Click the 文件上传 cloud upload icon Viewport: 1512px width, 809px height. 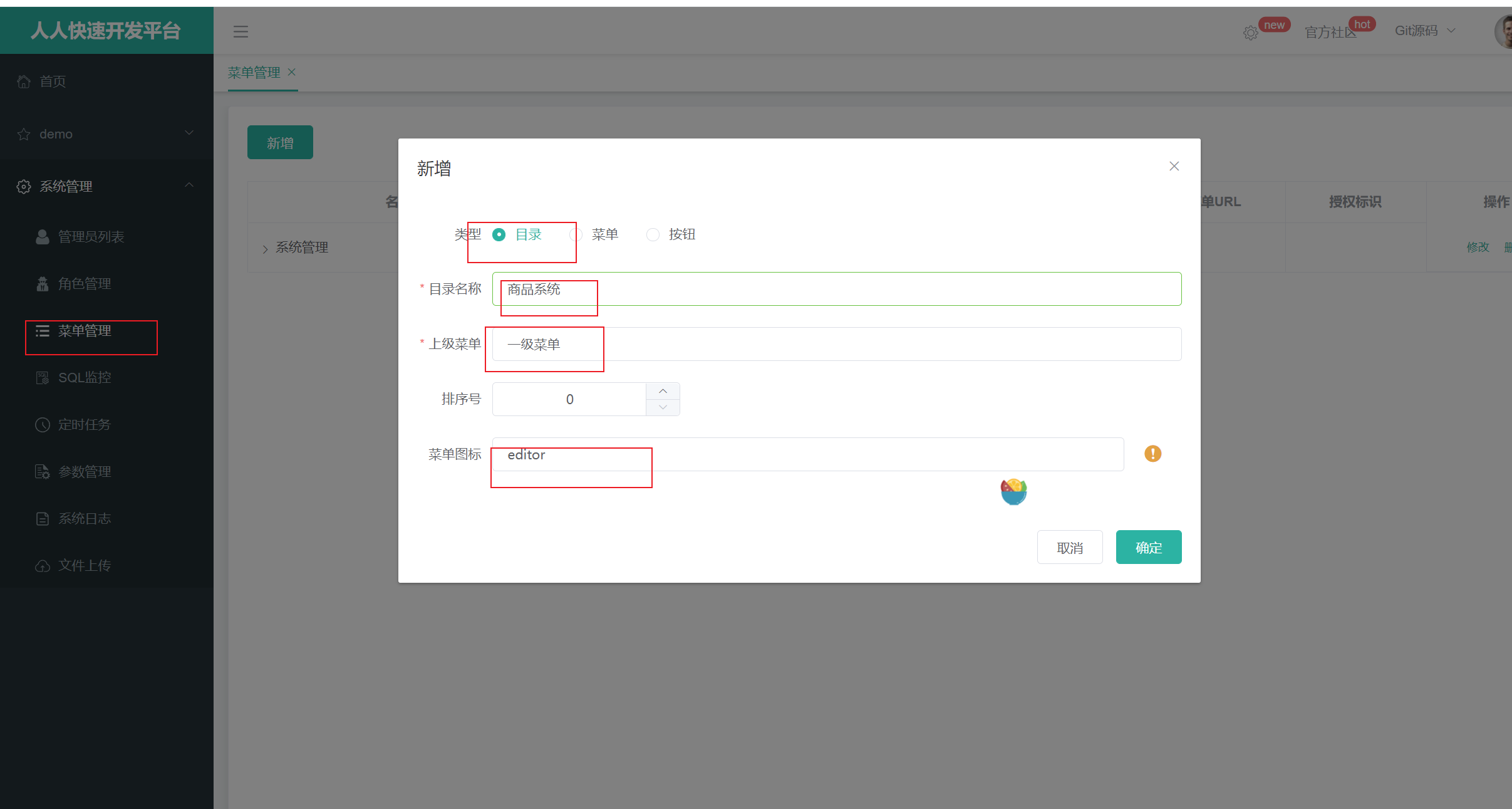pos(43,566)
